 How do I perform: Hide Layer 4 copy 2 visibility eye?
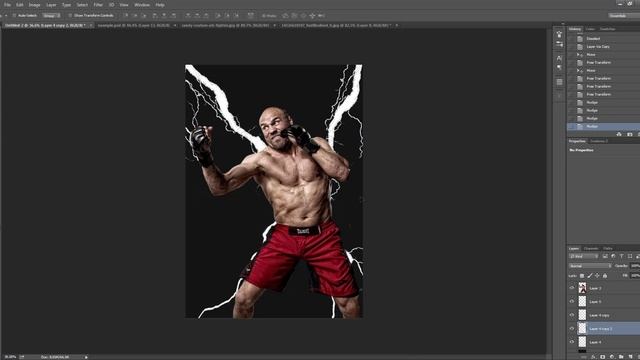click(572, 329)
